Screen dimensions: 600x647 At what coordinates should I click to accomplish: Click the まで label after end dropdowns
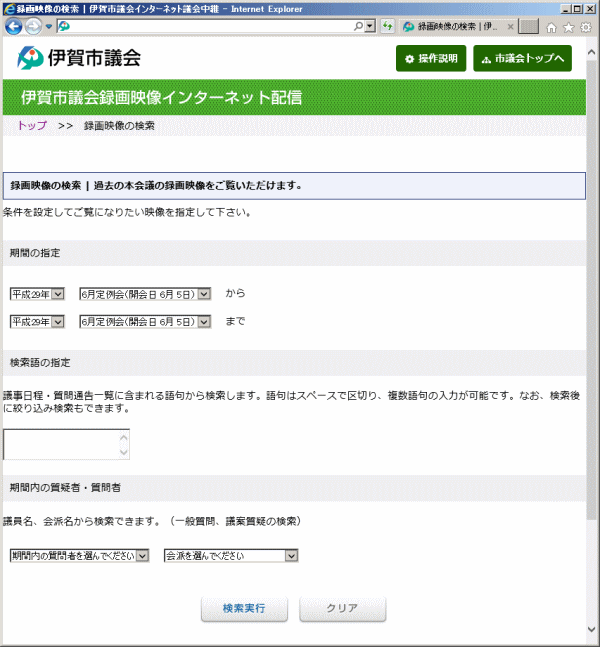[x=235, y=321]
